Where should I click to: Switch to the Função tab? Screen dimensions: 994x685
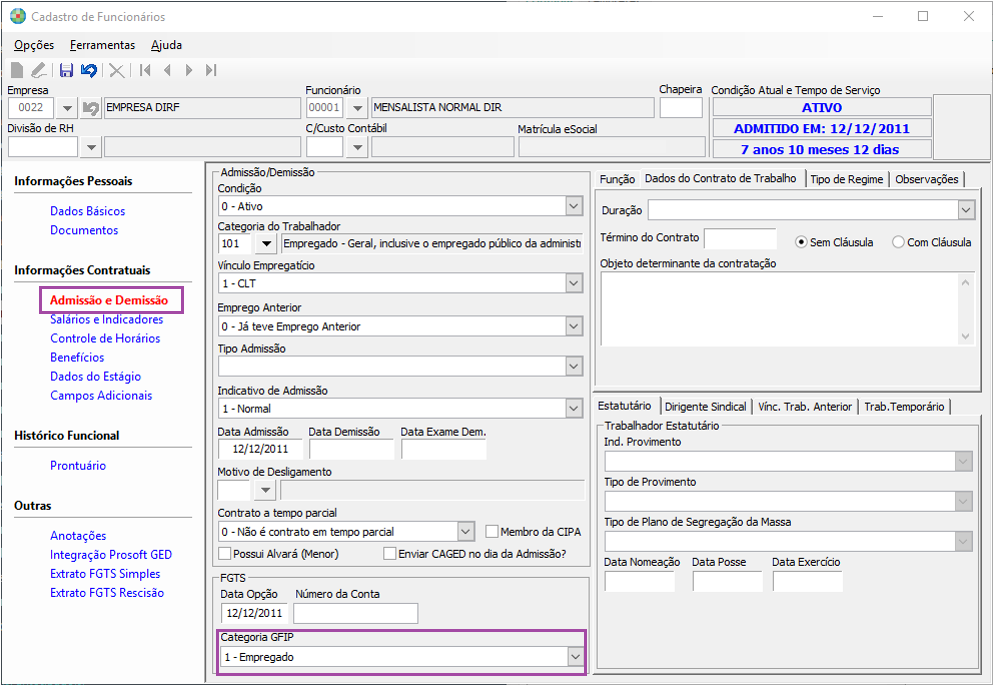617,179
